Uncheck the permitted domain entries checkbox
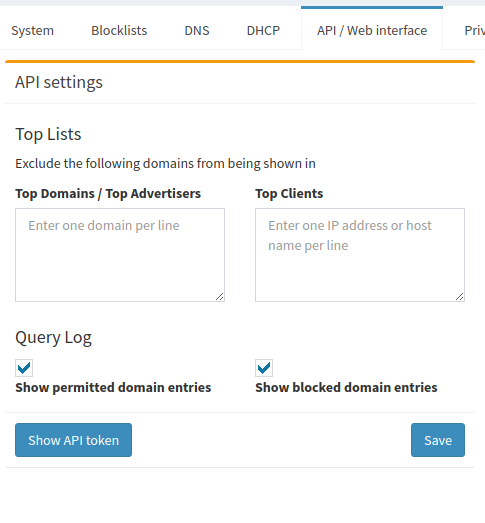485x523 pixels. [x=24, y=368]
